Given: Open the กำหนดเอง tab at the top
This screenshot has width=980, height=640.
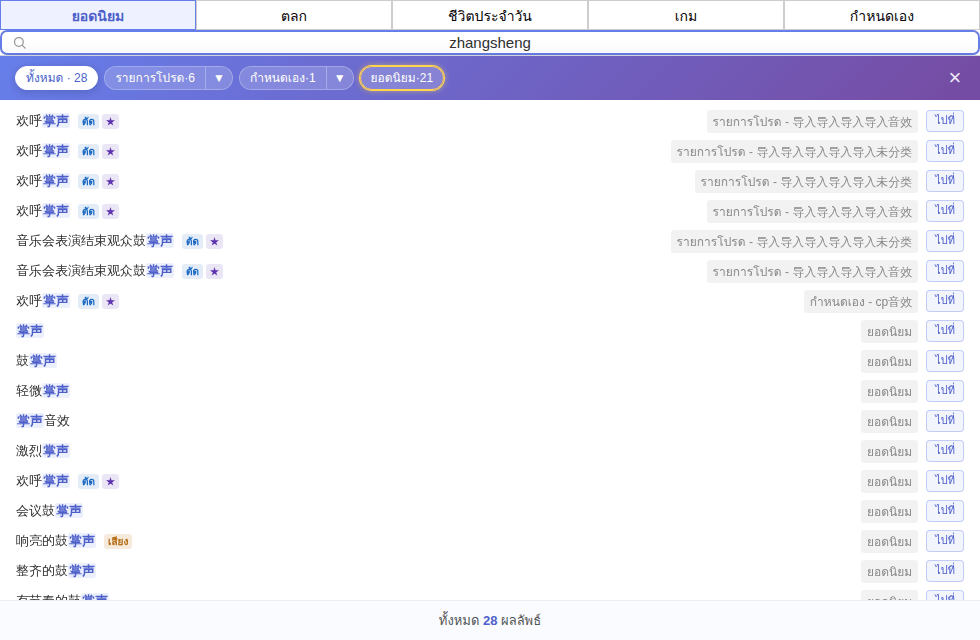Looking at the screenshot, I should point(881,16).
